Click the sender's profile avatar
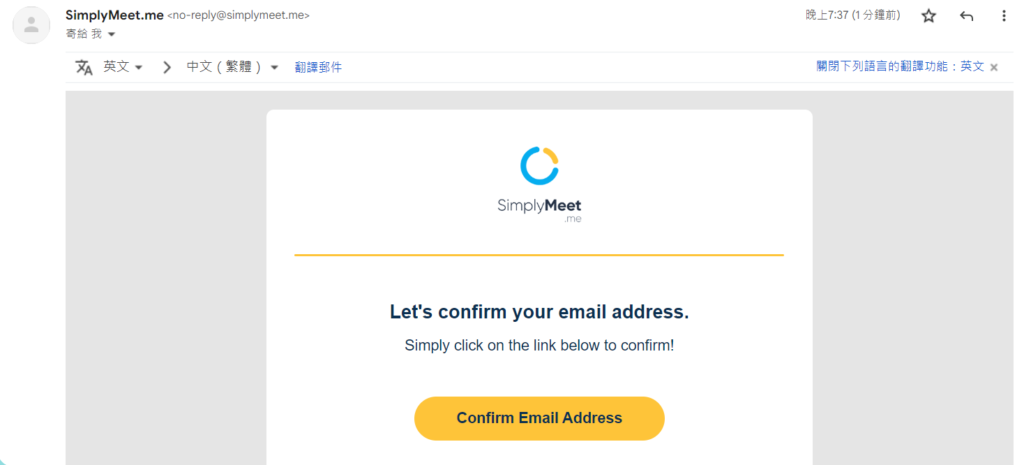Viewport: 1024px width, 465px height. (31, 25)
